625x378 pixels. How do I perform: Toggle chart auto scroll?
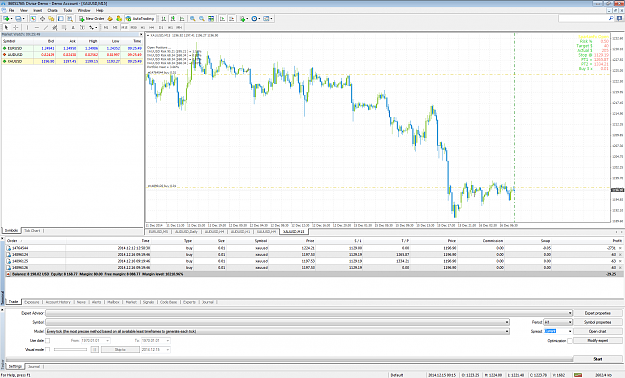[222, 18]
